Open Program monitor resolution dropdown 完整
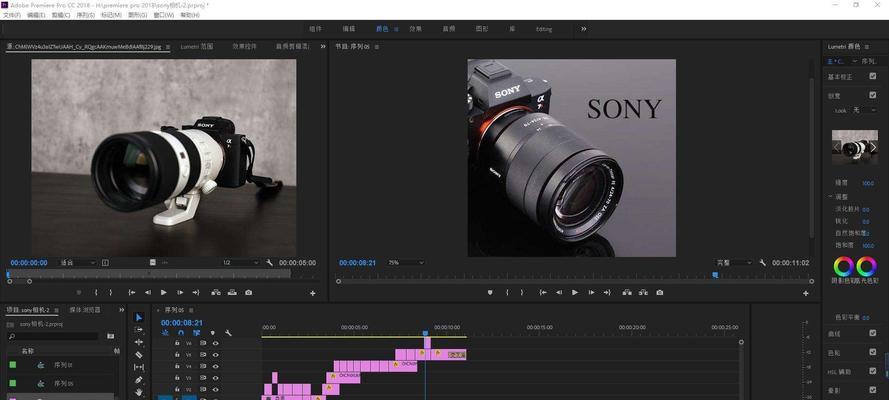889x400 pixels. [734, 263]
